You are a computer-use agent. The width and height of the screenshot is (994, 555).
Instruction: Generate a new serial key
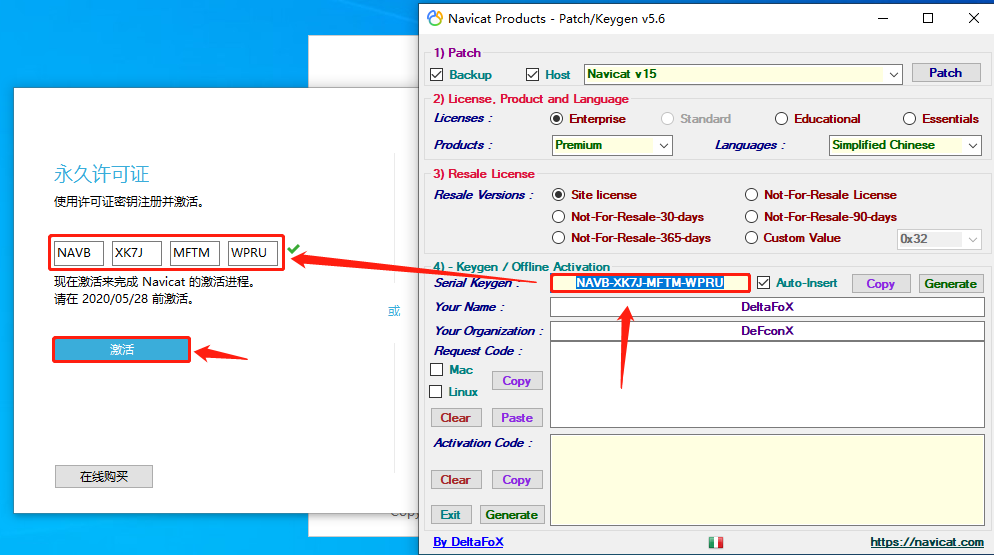[x=950, y=284]
